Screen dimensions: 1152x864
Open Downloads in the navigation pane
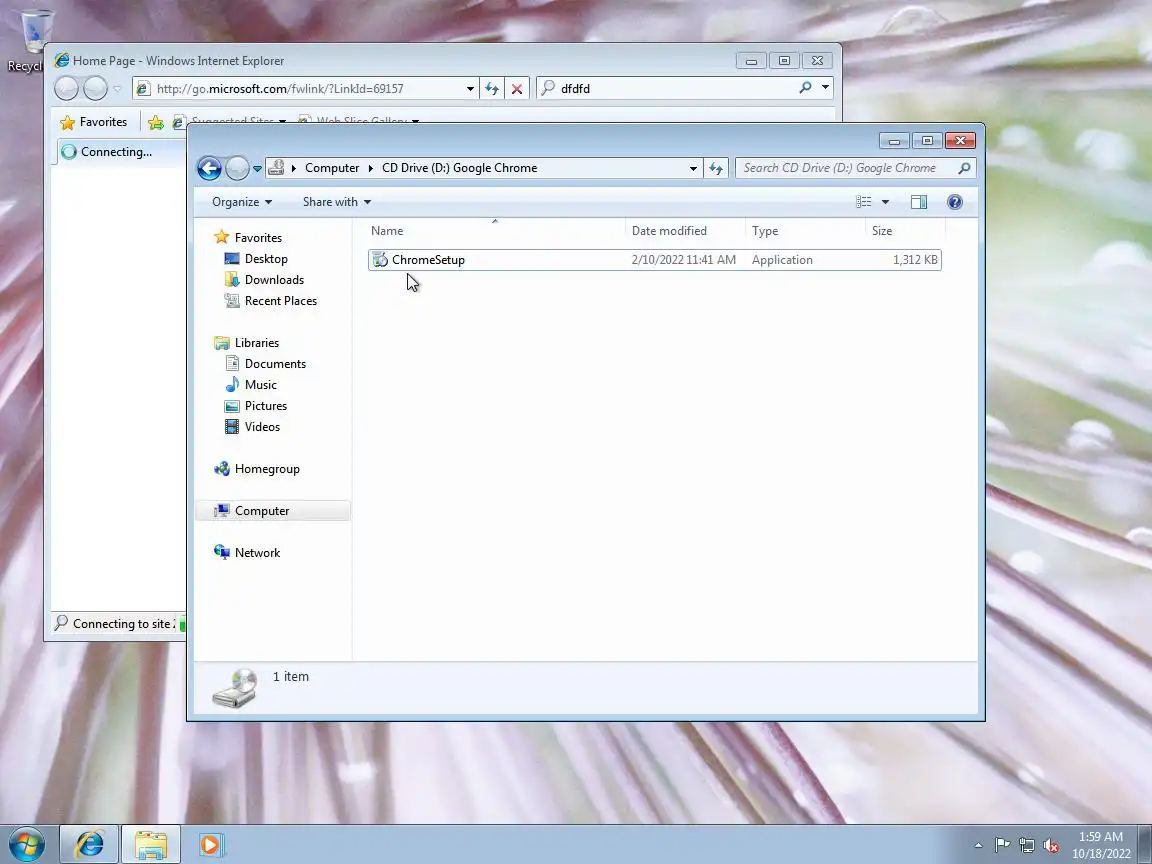[274, 280]
